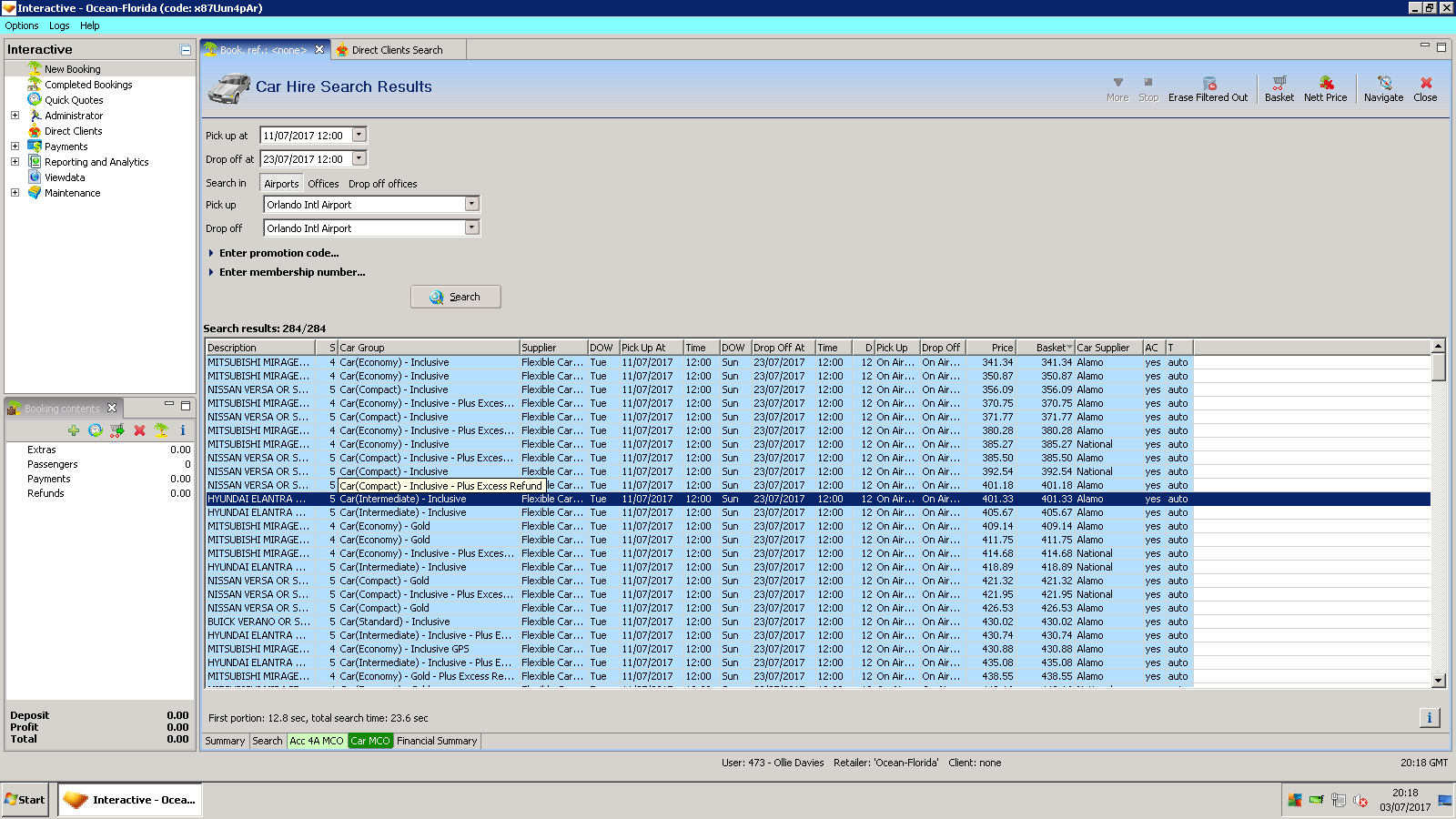The image size is (1456, 819).
Task: Click results table vertical scrollbar down arrow
Action: point(1438,681)
